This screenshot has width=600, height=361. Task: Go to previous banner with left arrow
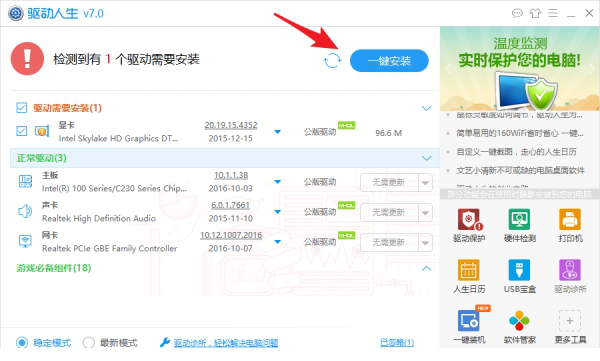coord(448,69)
